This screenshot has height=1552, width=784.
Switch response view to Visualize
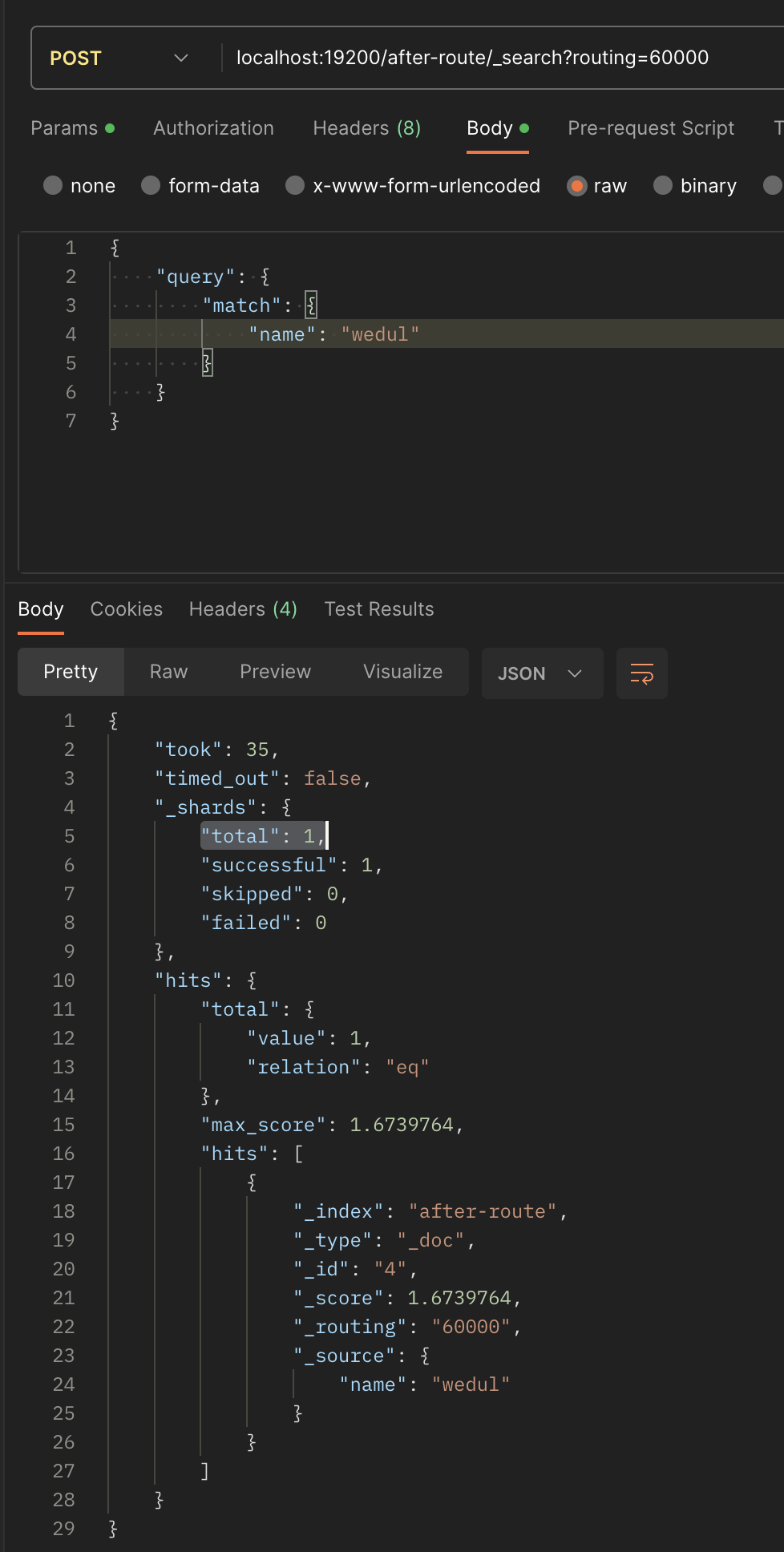click(402, 672)
